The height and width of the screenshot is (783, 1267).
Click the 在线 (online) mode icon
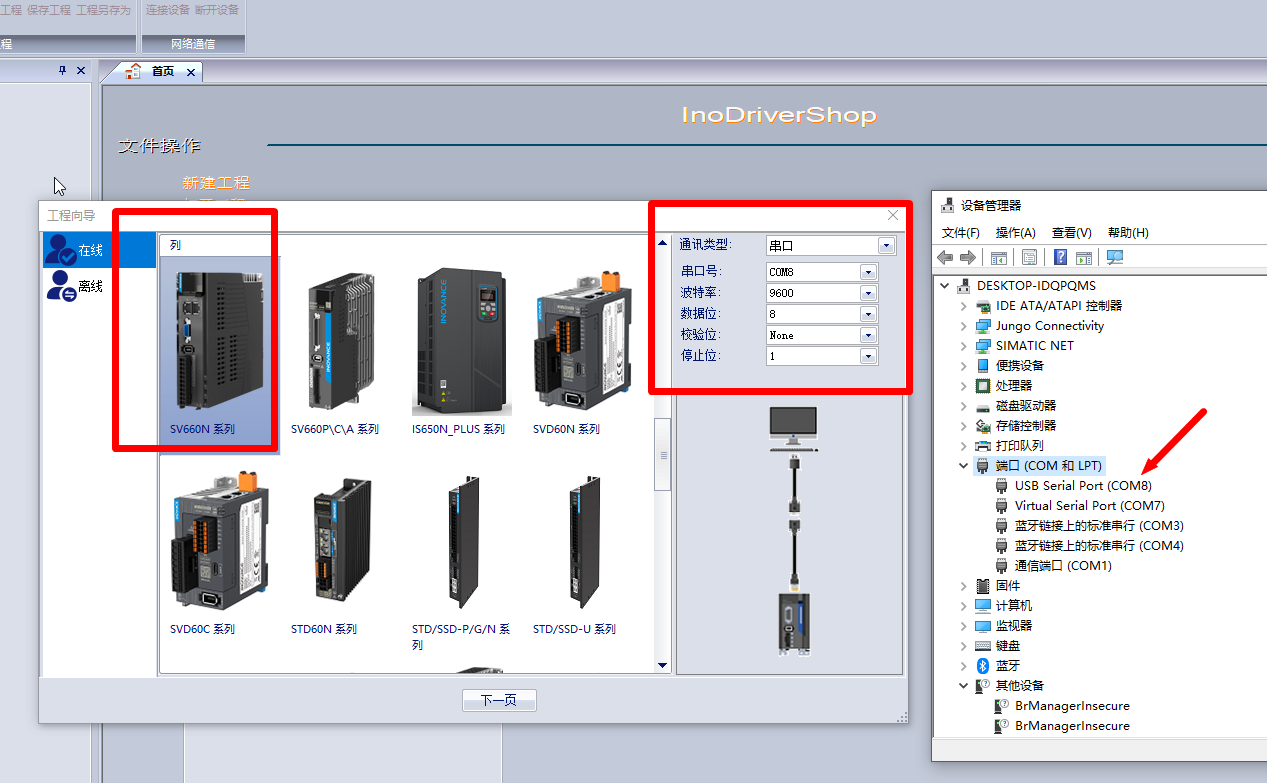(x=62, y=250)
